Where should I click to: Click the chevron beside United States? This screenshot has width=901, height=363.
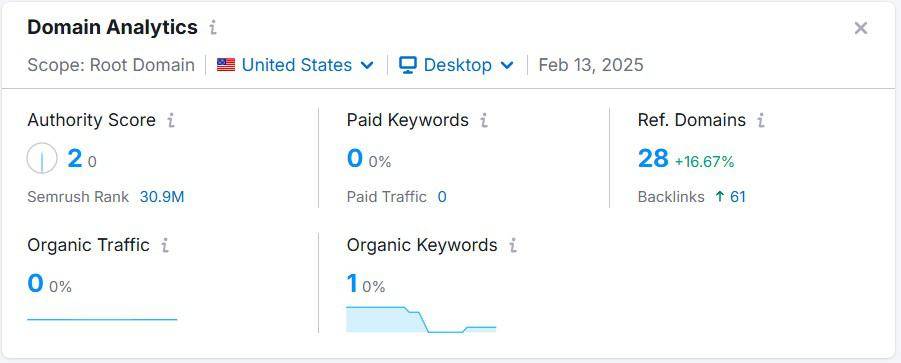point(367,66)
